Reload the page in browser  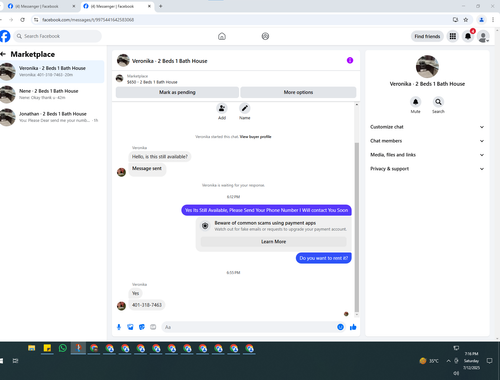click(x=22, y=20)
